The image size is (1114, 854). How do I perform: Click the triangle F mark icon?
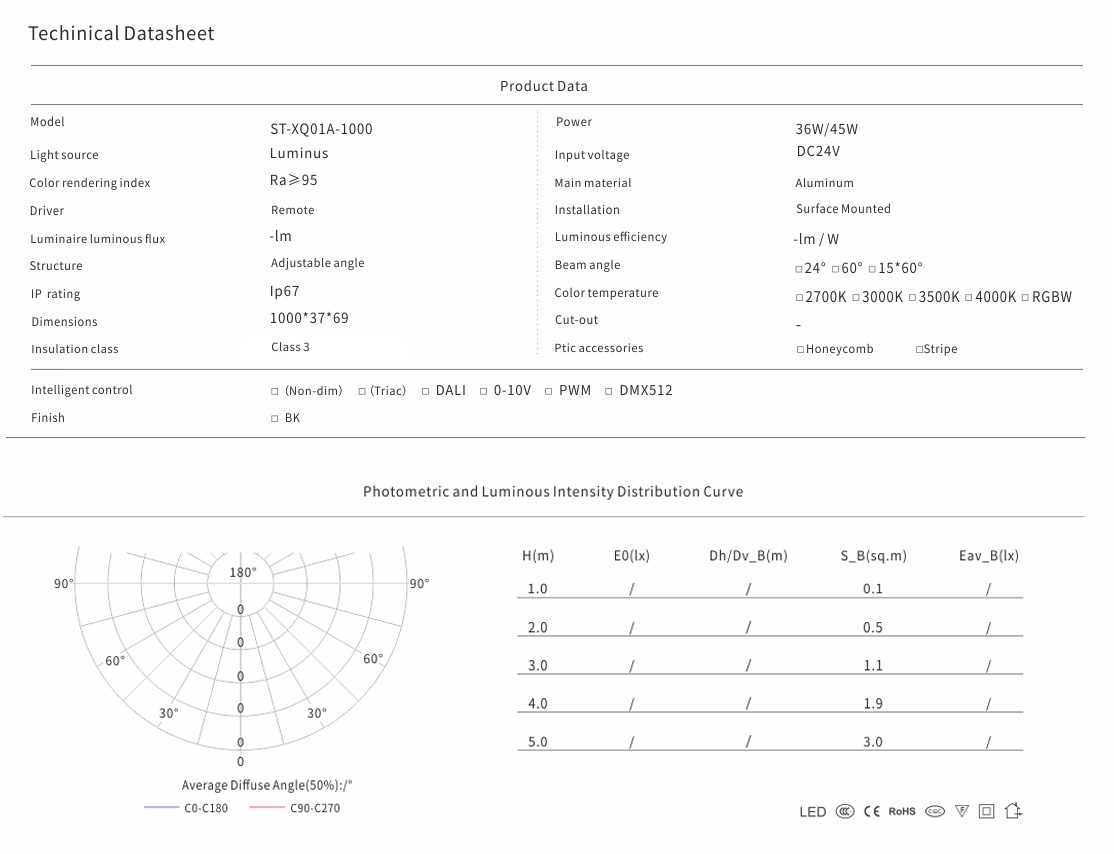[962, 812]
